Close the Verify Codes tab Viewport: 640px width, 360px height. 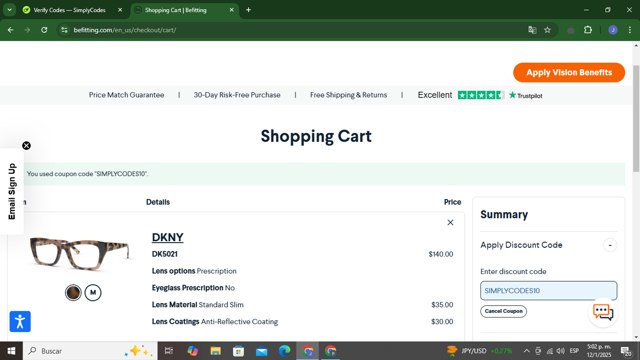[120, 10]
